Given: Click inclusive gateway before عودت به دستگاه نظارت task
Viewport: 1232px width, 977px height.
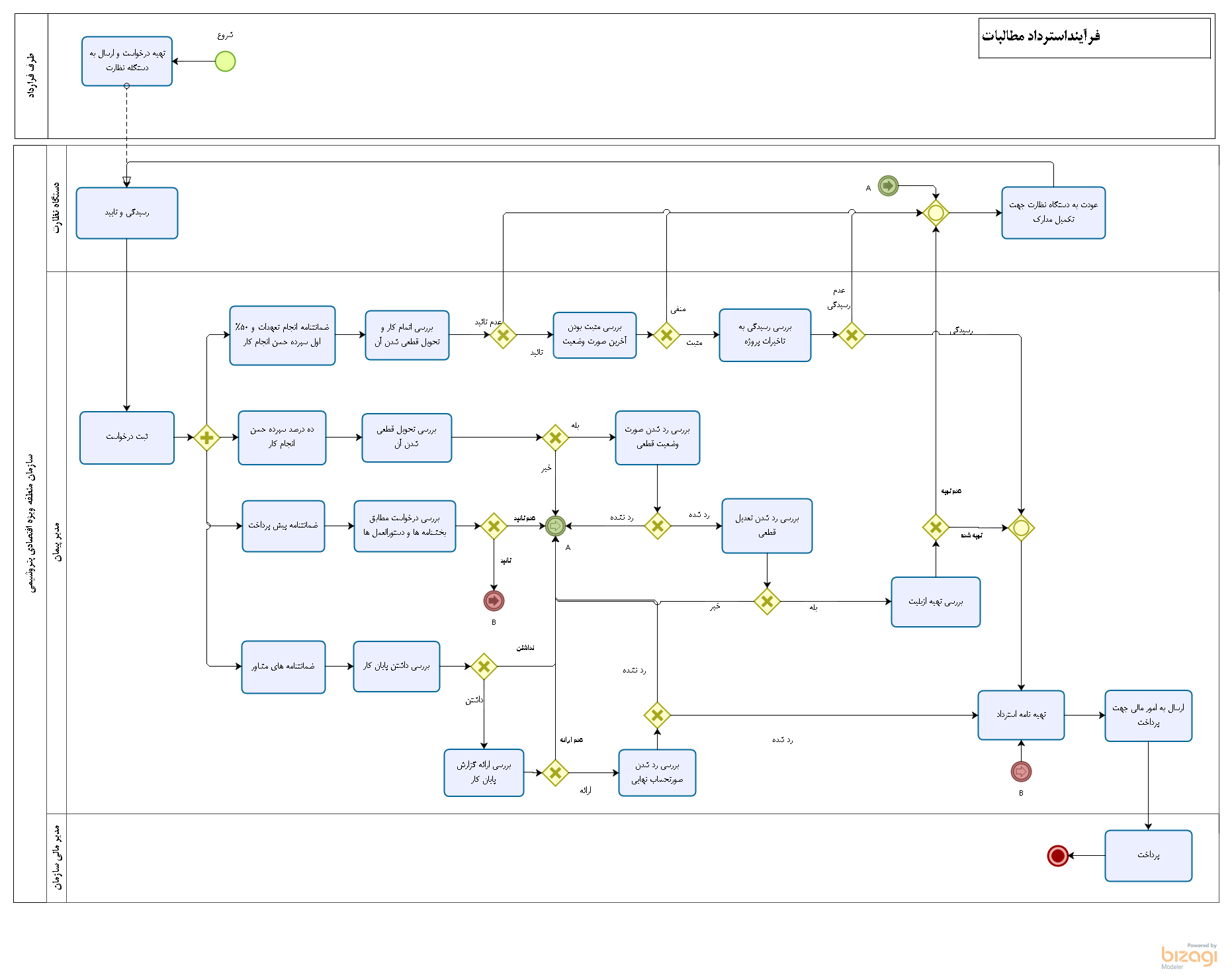Looking at the screenshot, I should pyautogui.click(x=936, y=213).
